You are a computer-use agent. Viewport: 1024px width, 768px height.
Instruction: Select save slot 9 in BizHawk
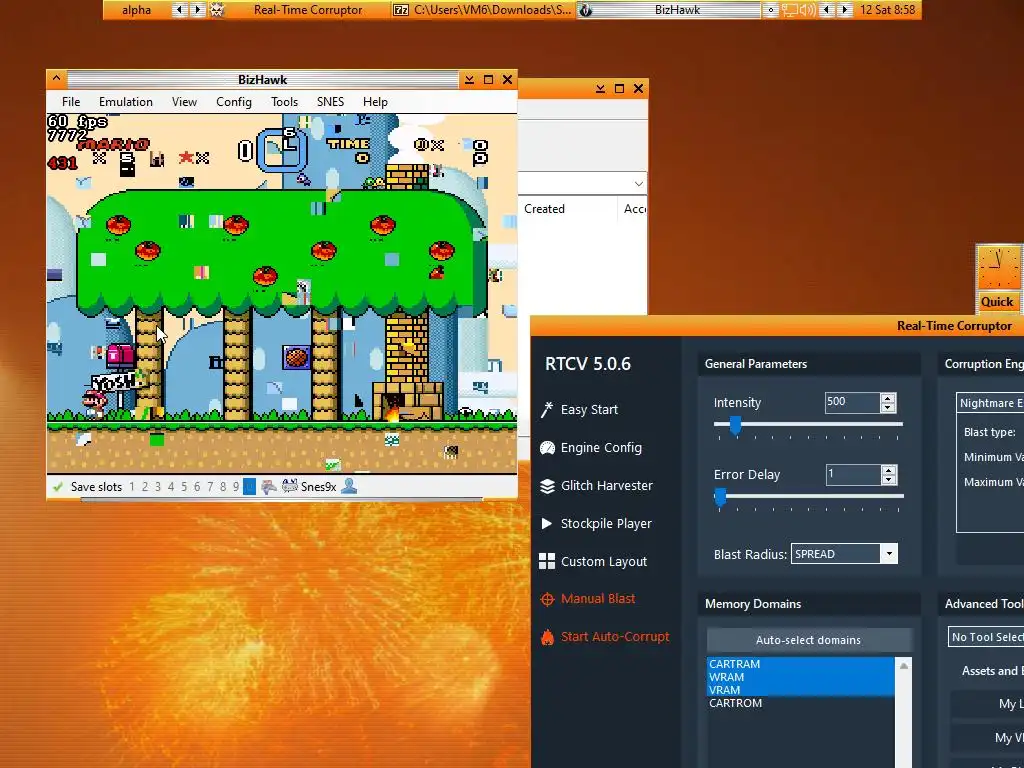click(236, 487)
